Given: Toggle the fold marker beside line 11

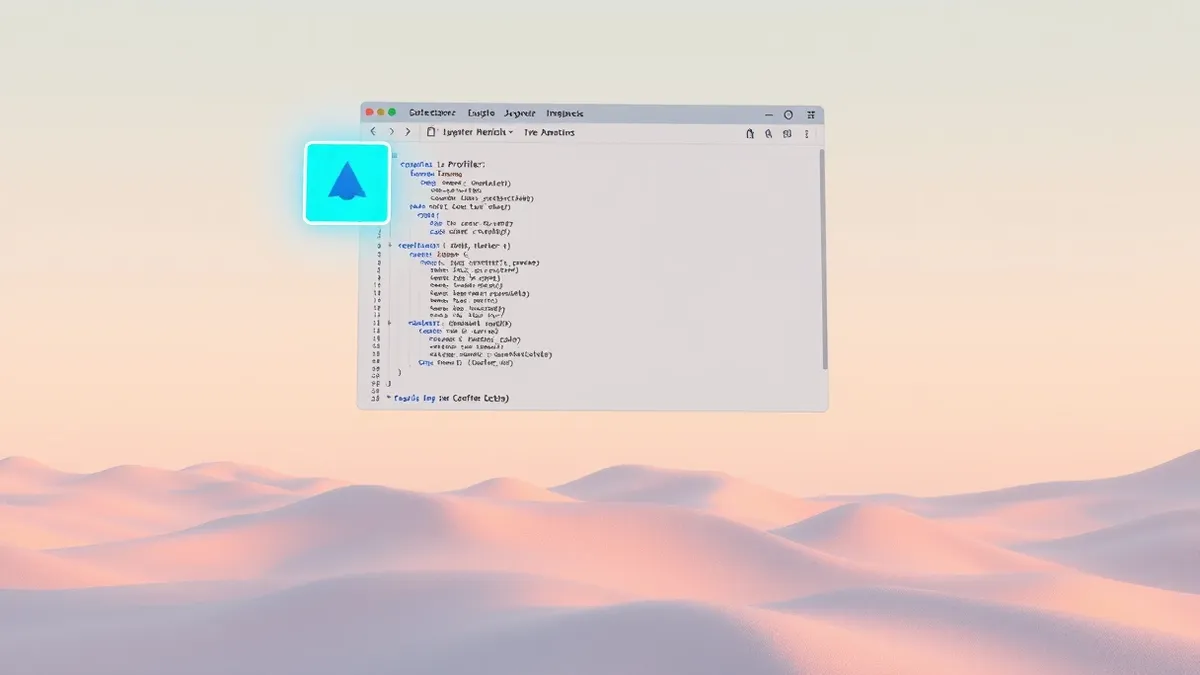Looking at the screenshot, I should pyautogui.click(x=389, y=323).
